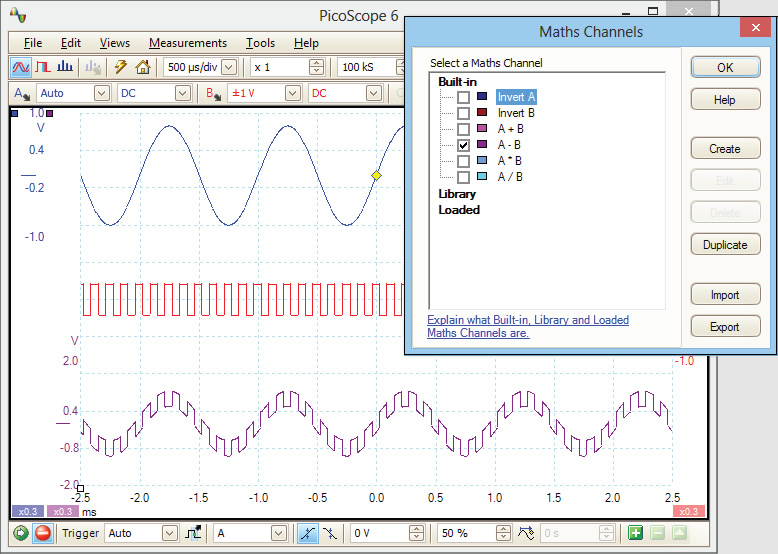Image resolution: width=778 pixels, height=554 pixels.
Task: Open Channel A options button
Action: click(x=22, y=94)
